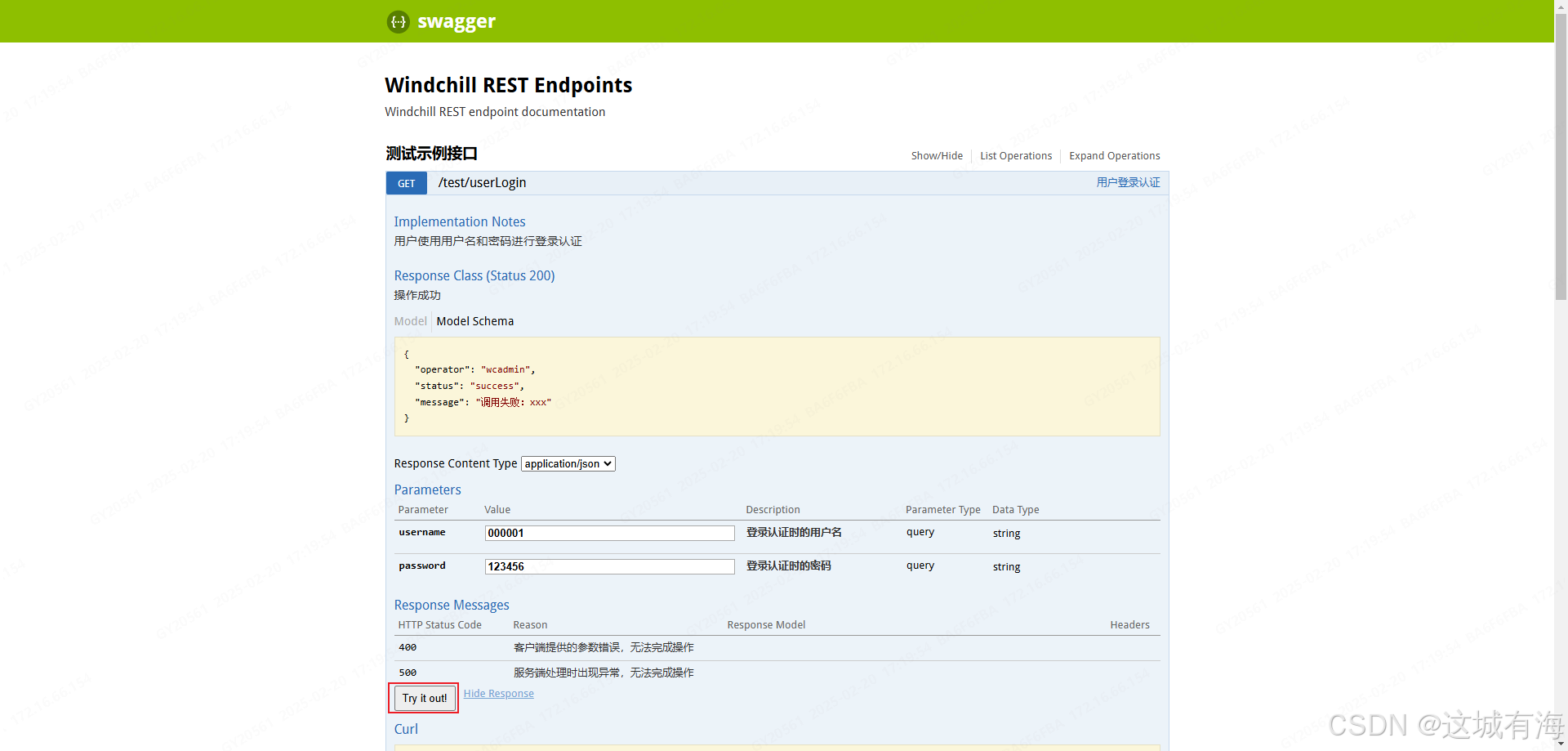
Task: Collapse the 测试示例接口 section heading
Action: point(431,154)
